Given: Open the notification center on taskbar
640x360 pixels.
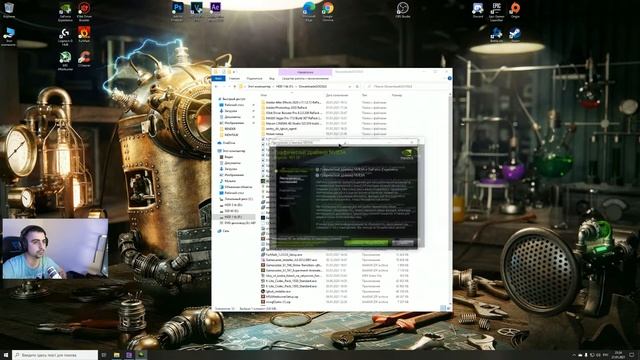Looking at the screenshot, I should click(x=632, y=355).
